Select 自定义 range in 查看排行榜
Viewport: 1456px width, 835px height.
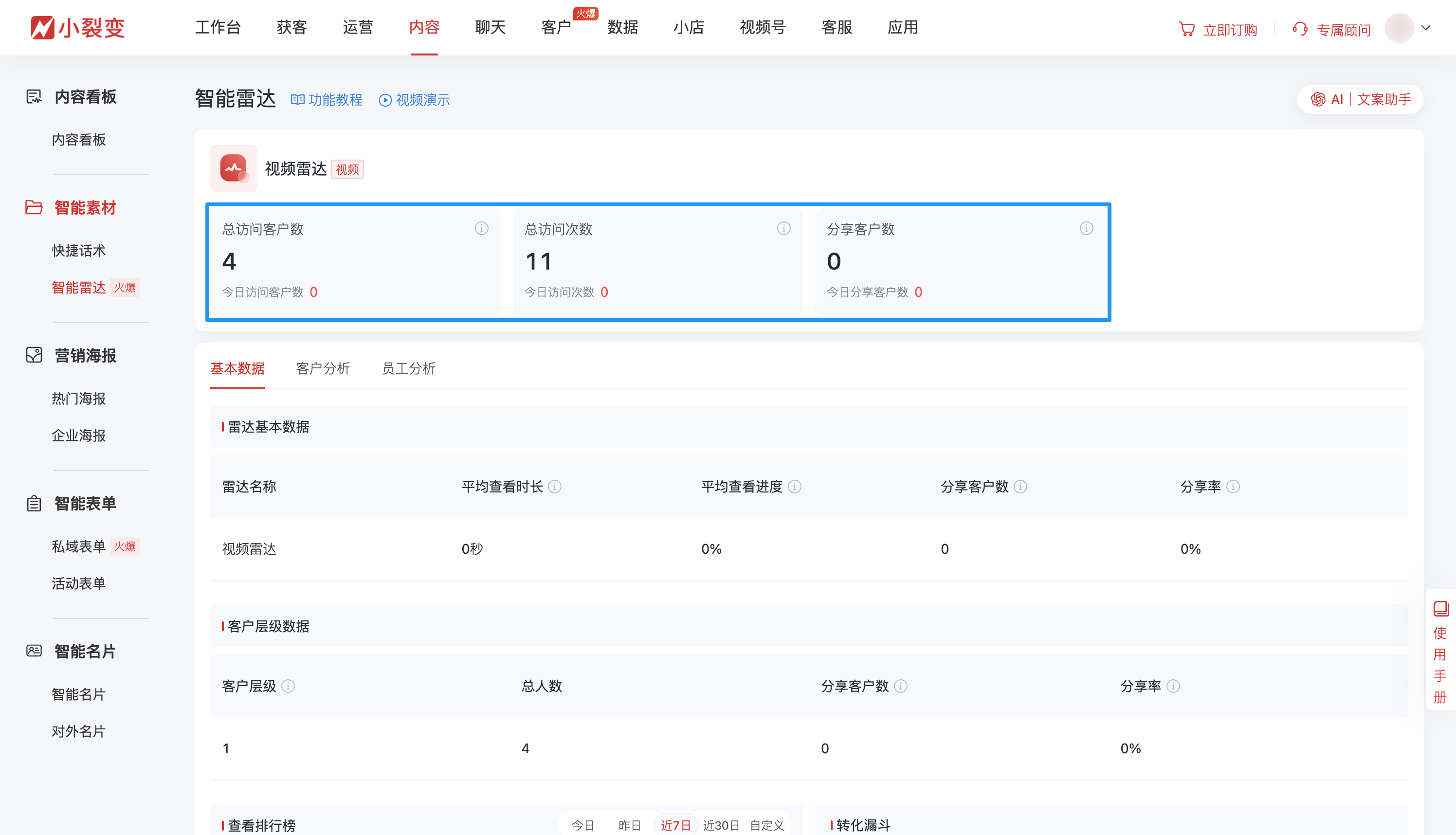(767, 825)
